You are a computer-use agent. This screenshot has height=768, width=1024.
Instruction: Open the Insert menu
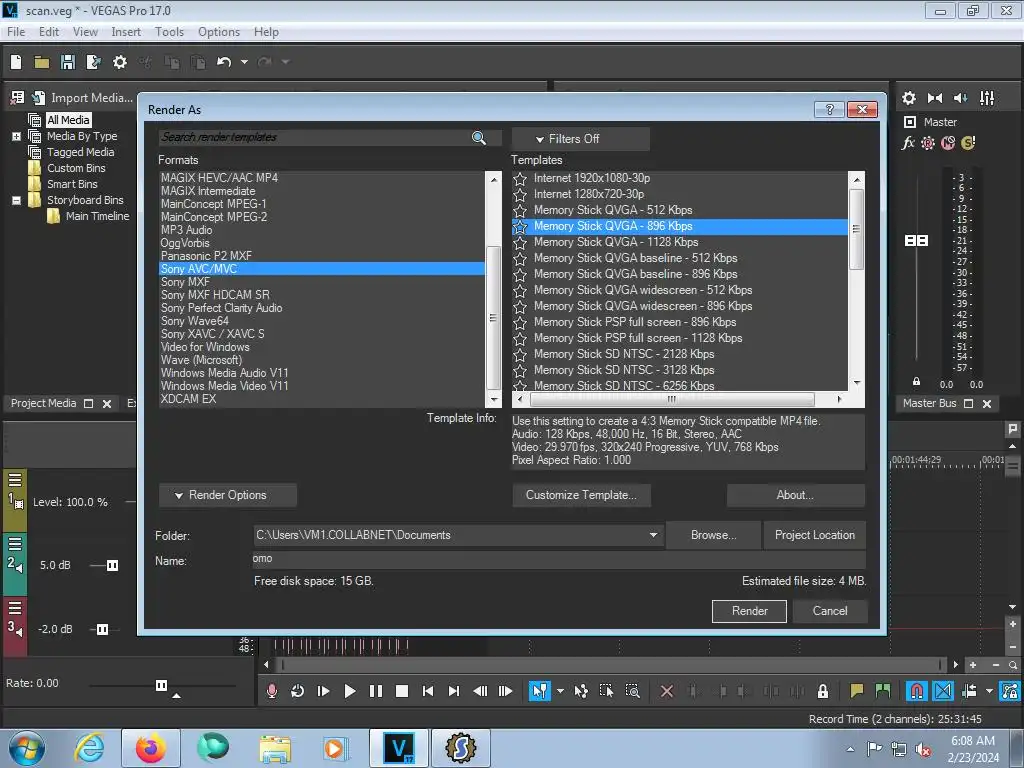pos(125,31)
